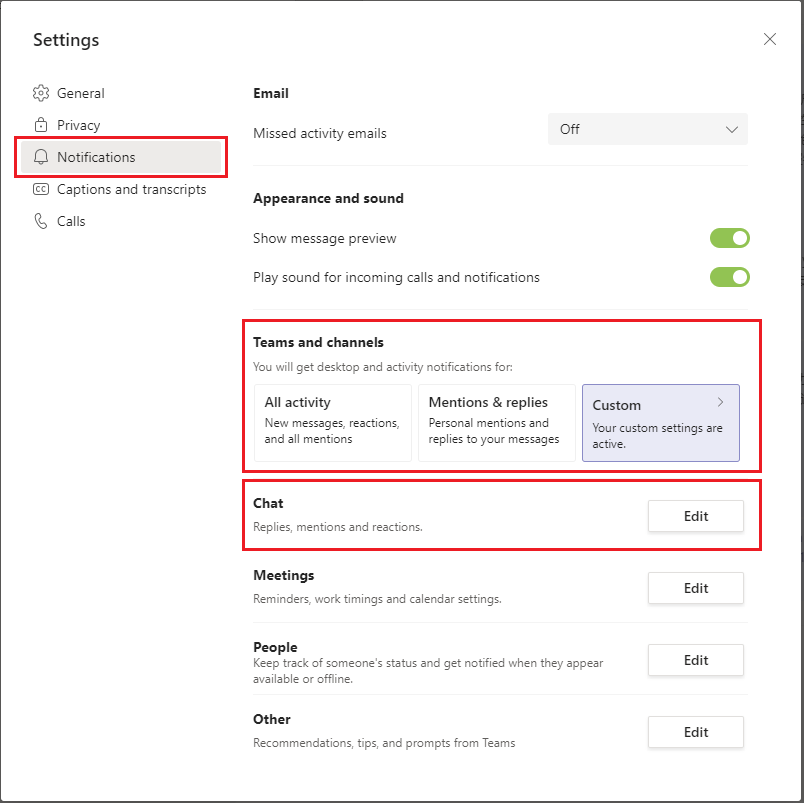Click the 'Keep track of someone's status' description
The width and height of the screenshot is (804, 803).
pos(428,671)
